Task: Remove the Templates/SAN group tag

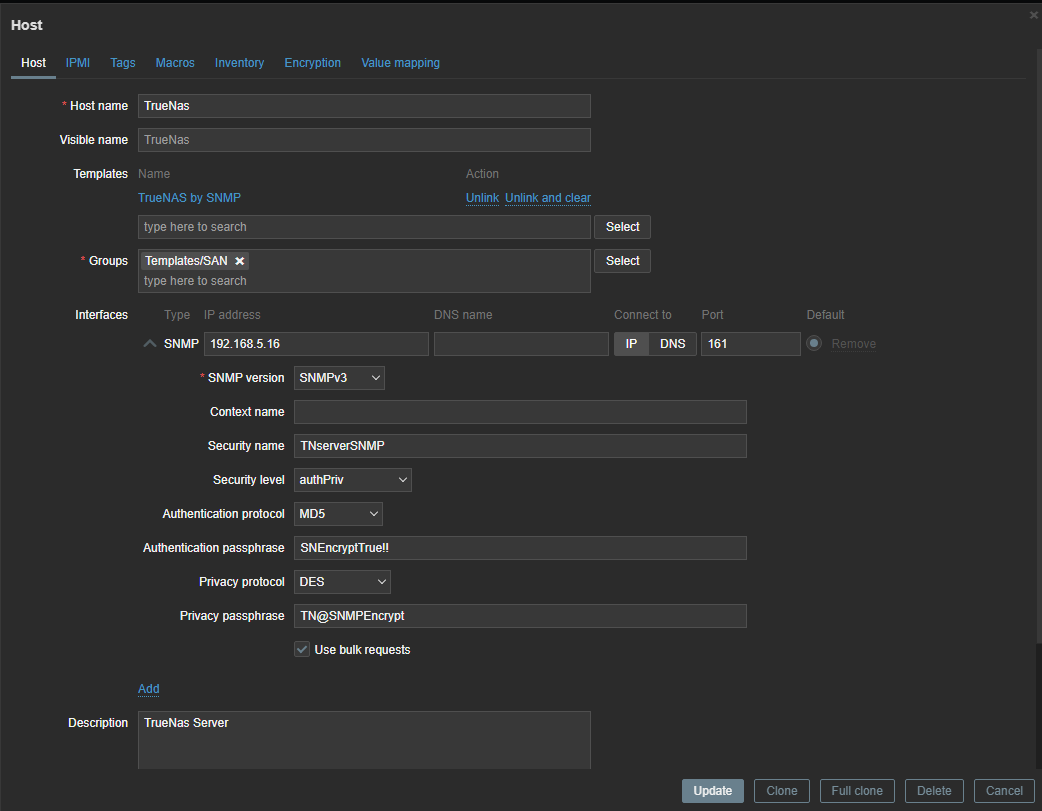Action: pos(239,261)
